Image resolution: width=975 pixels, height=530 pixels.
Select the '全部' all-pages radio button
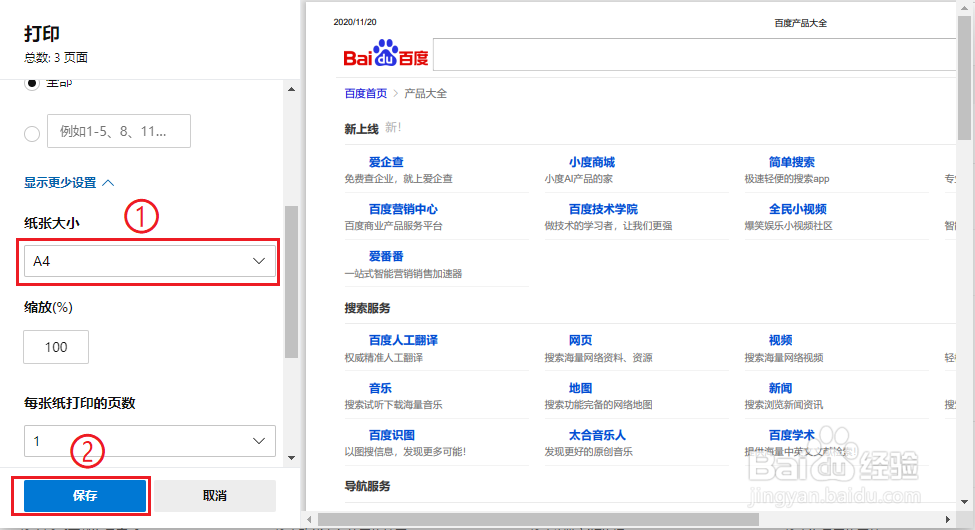click(x=32, y=83)
